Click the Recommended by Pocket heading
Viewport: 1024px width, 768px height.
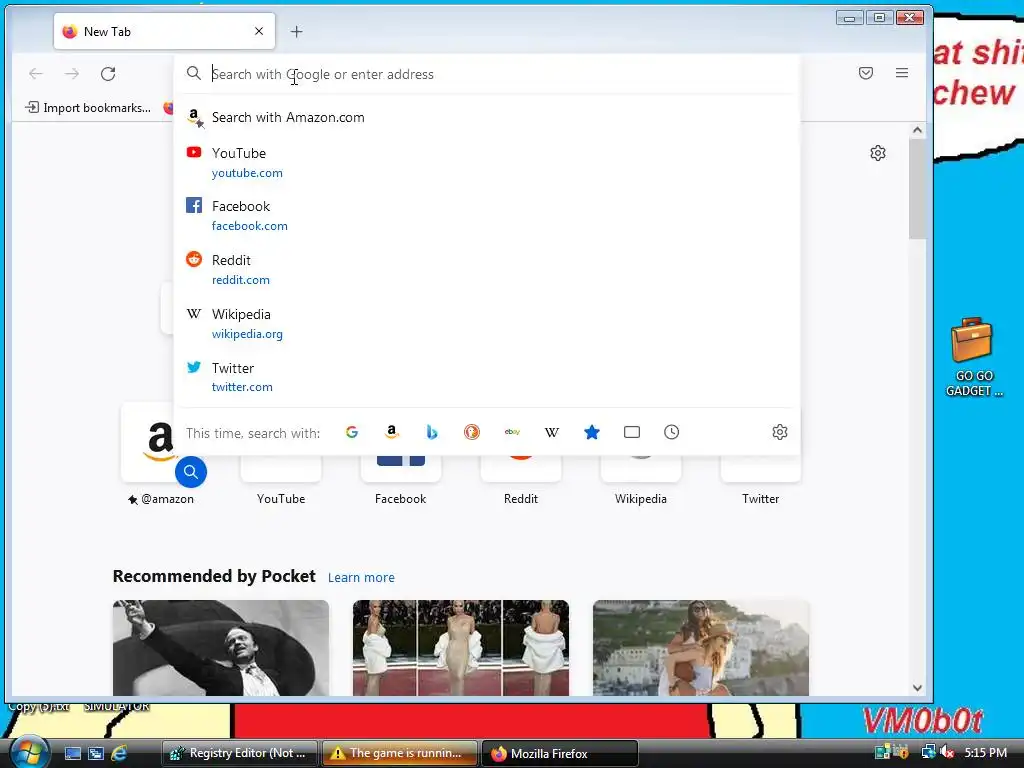pos(214,576)
